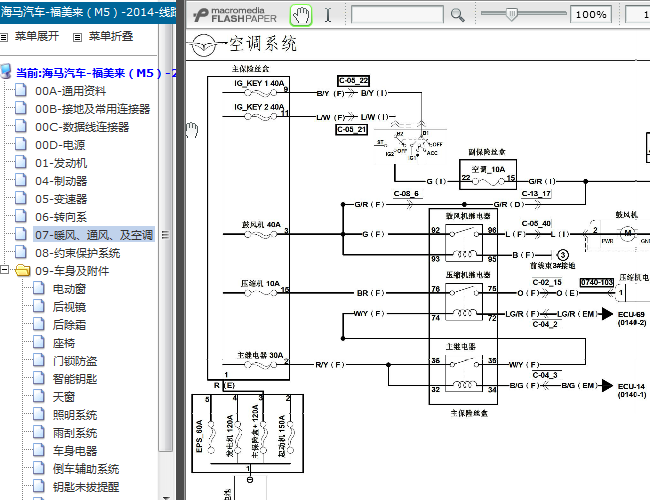Screen dimensions: 650x500
Task: Open 00C-数据线连接器 document
Action: pyautogui.click(x=82, y=127)
